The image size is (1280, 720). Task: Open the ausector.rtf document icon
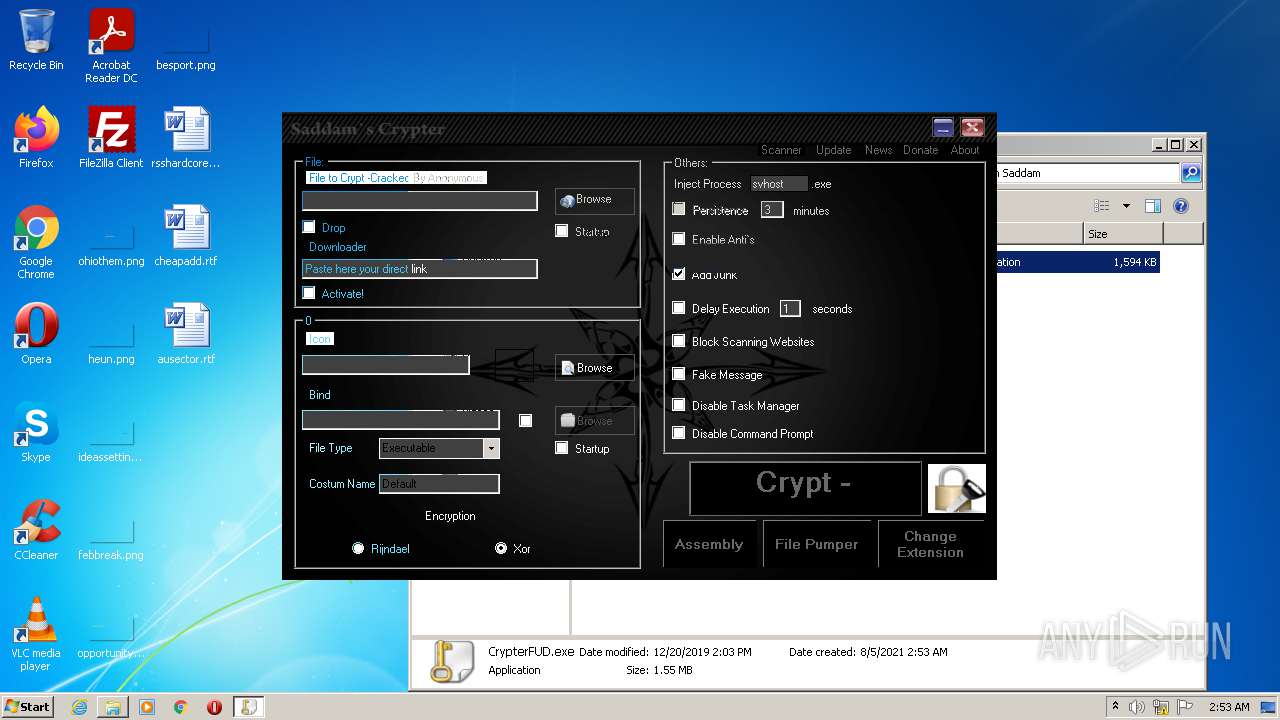tap(186, 334)
